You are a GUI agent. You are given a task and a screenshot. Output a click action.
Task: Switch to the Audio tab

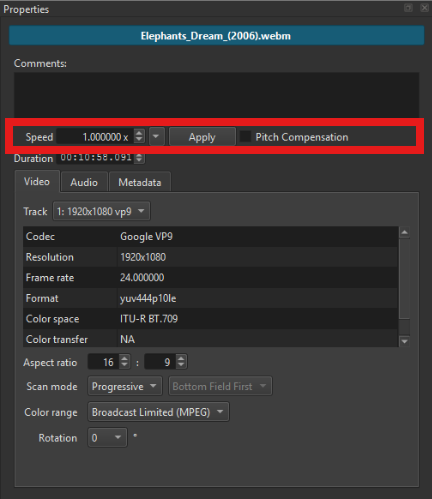pos(84,182)
